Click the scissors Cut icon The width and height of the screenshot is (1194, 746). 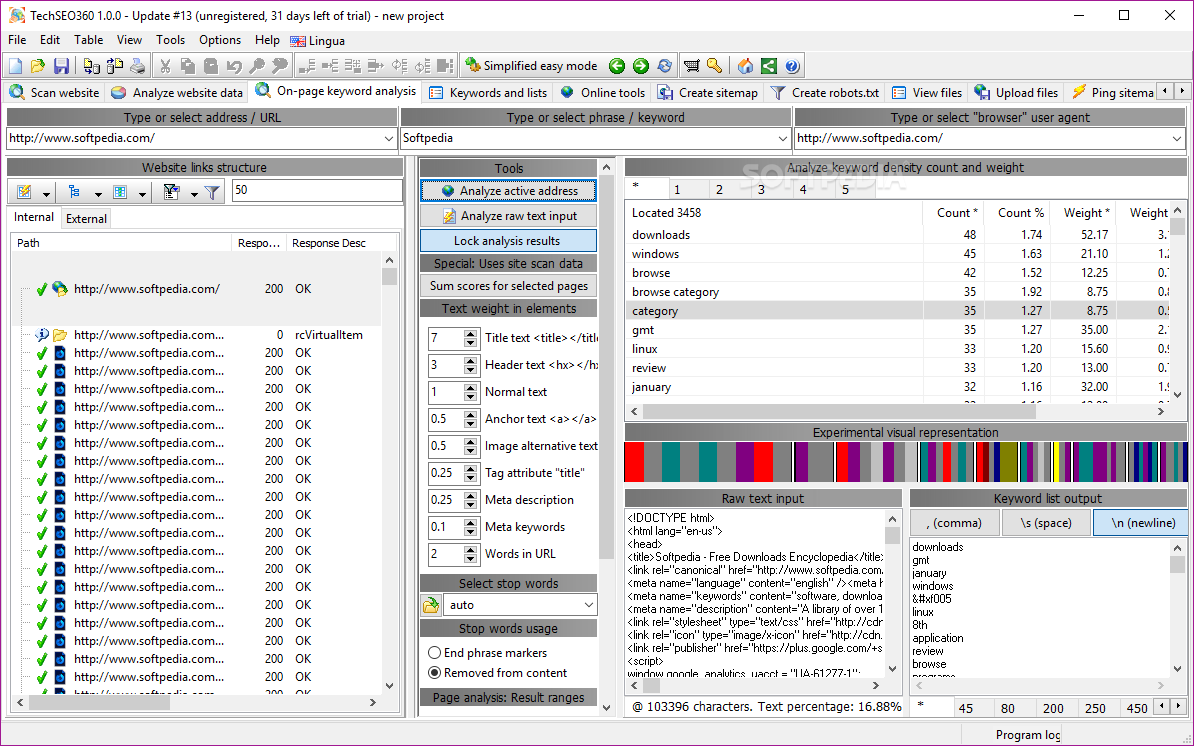point(164,66)
